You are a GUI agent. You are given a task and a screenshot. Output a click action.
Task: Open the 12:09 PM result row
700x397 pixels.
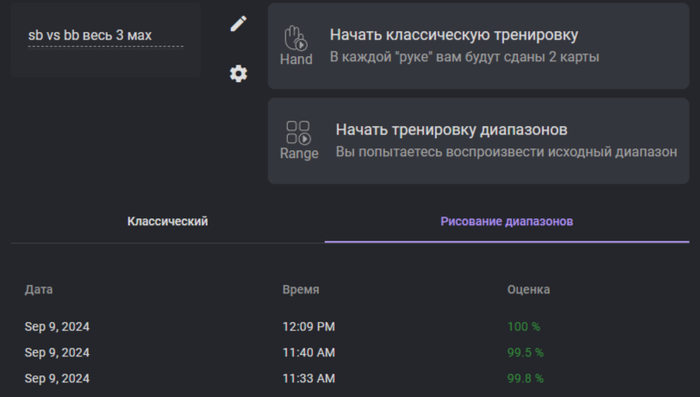pos(350,326)
